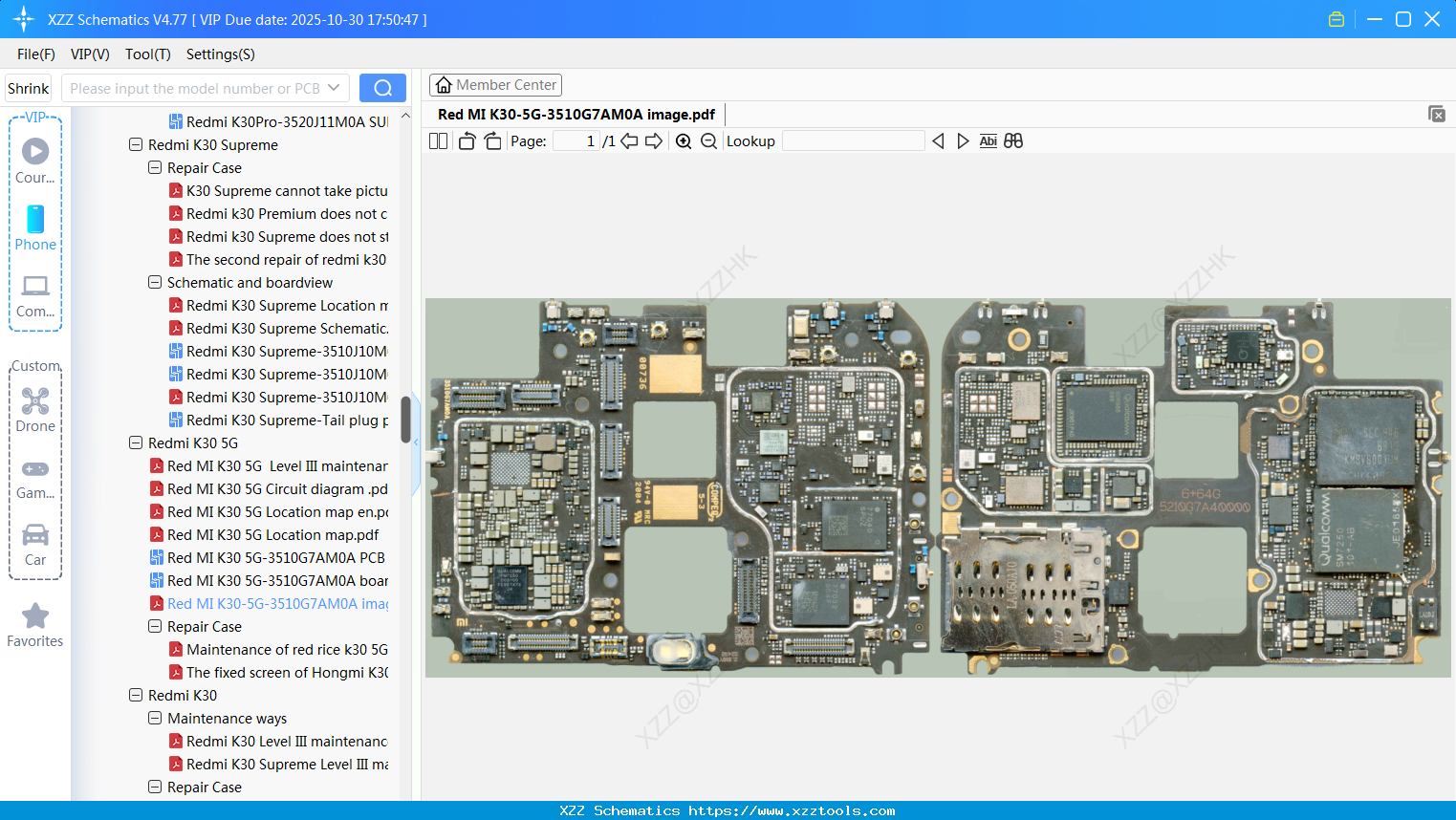Open the model number dropdown
This screenshot has width=1456, height=820.
coord(334,88)
